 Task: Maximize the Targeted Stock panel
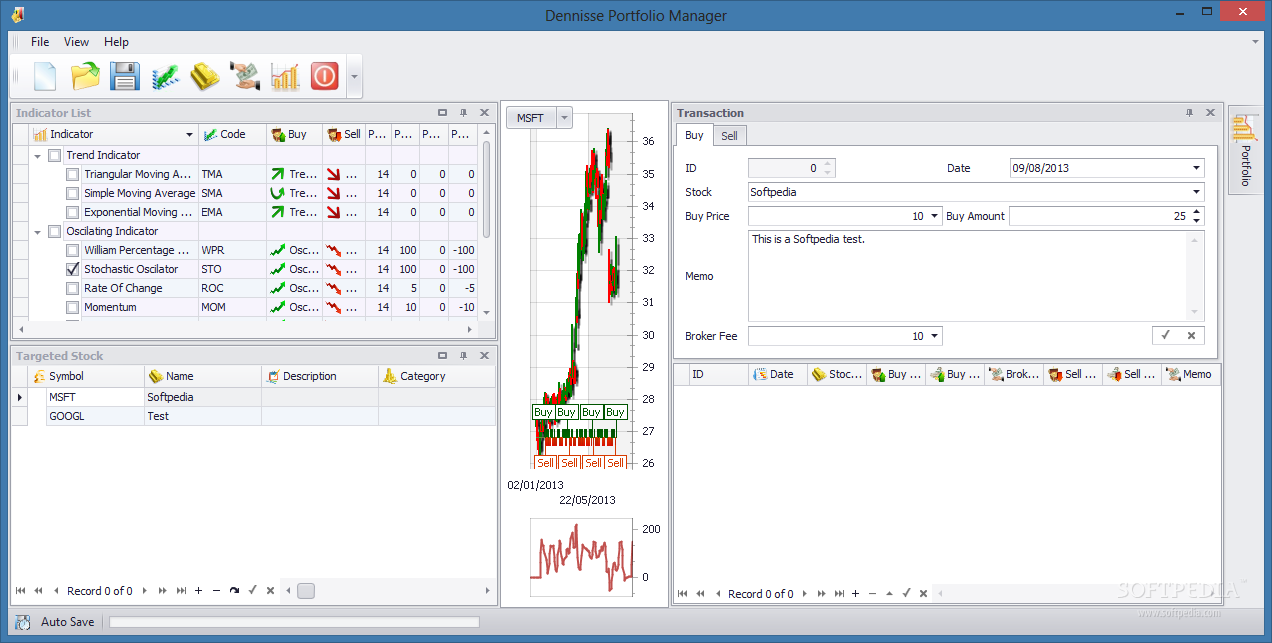443,356
